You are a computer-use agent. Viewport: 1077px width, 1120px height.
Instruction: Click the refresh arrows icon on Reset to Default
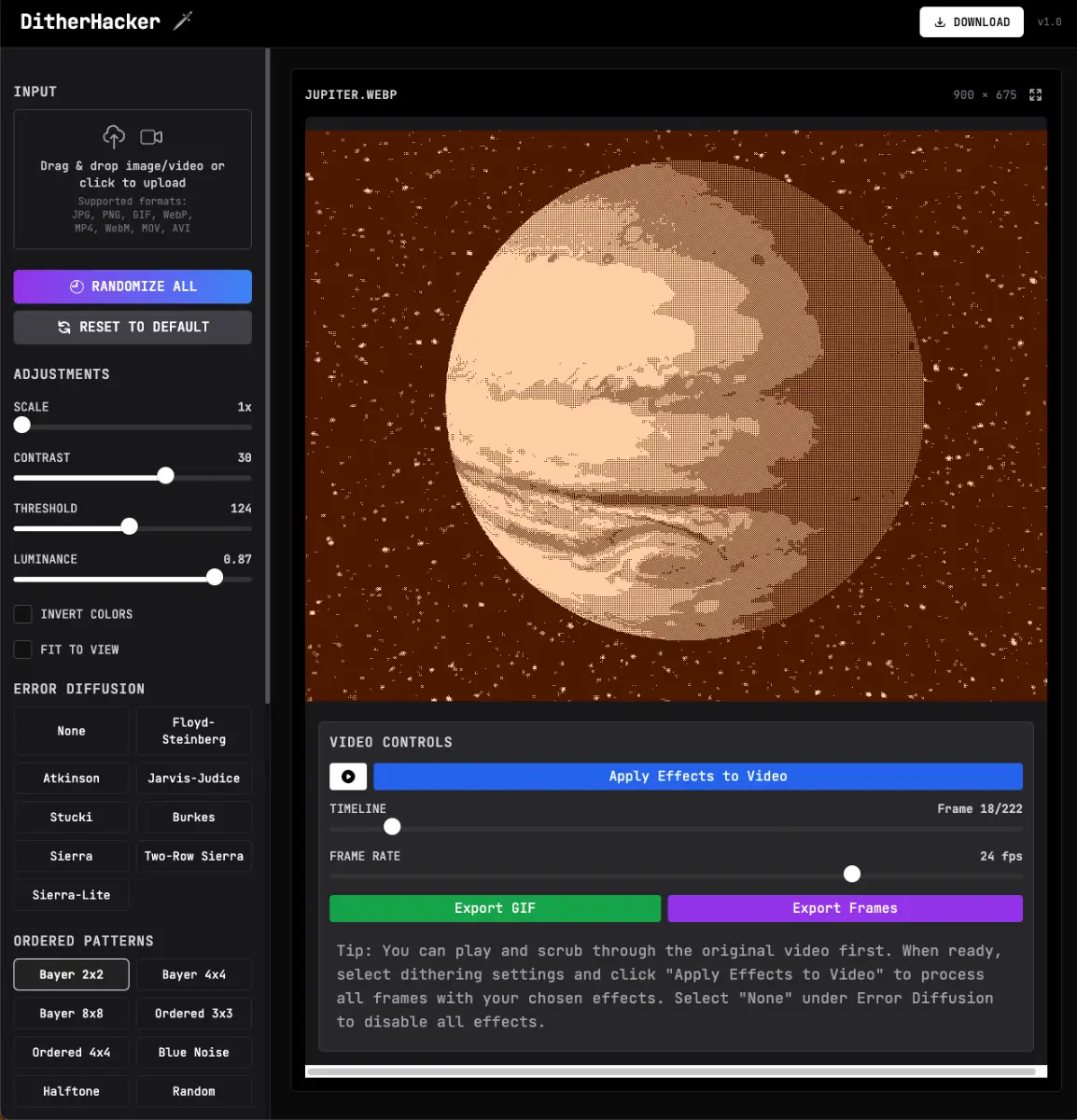63,327
